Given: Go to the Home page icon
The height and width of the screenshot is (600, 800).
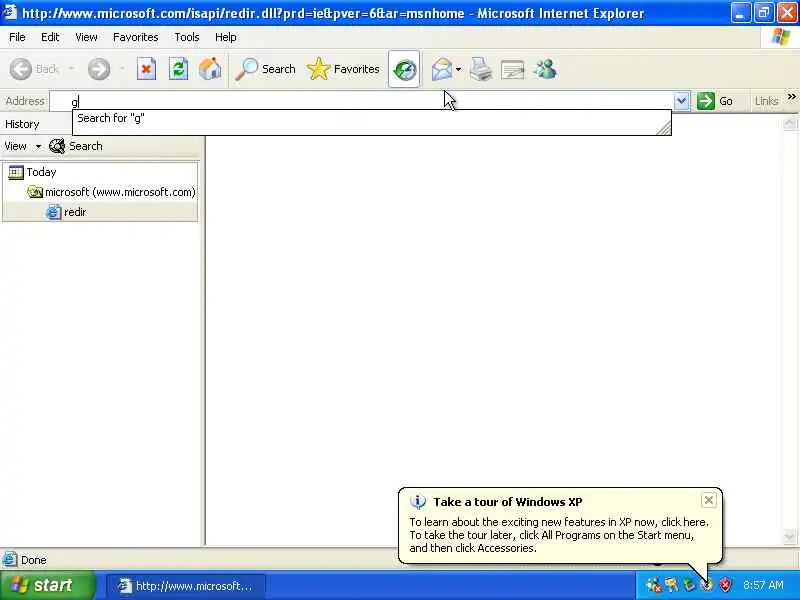Looking at the screenshot, I should (210, 69).
